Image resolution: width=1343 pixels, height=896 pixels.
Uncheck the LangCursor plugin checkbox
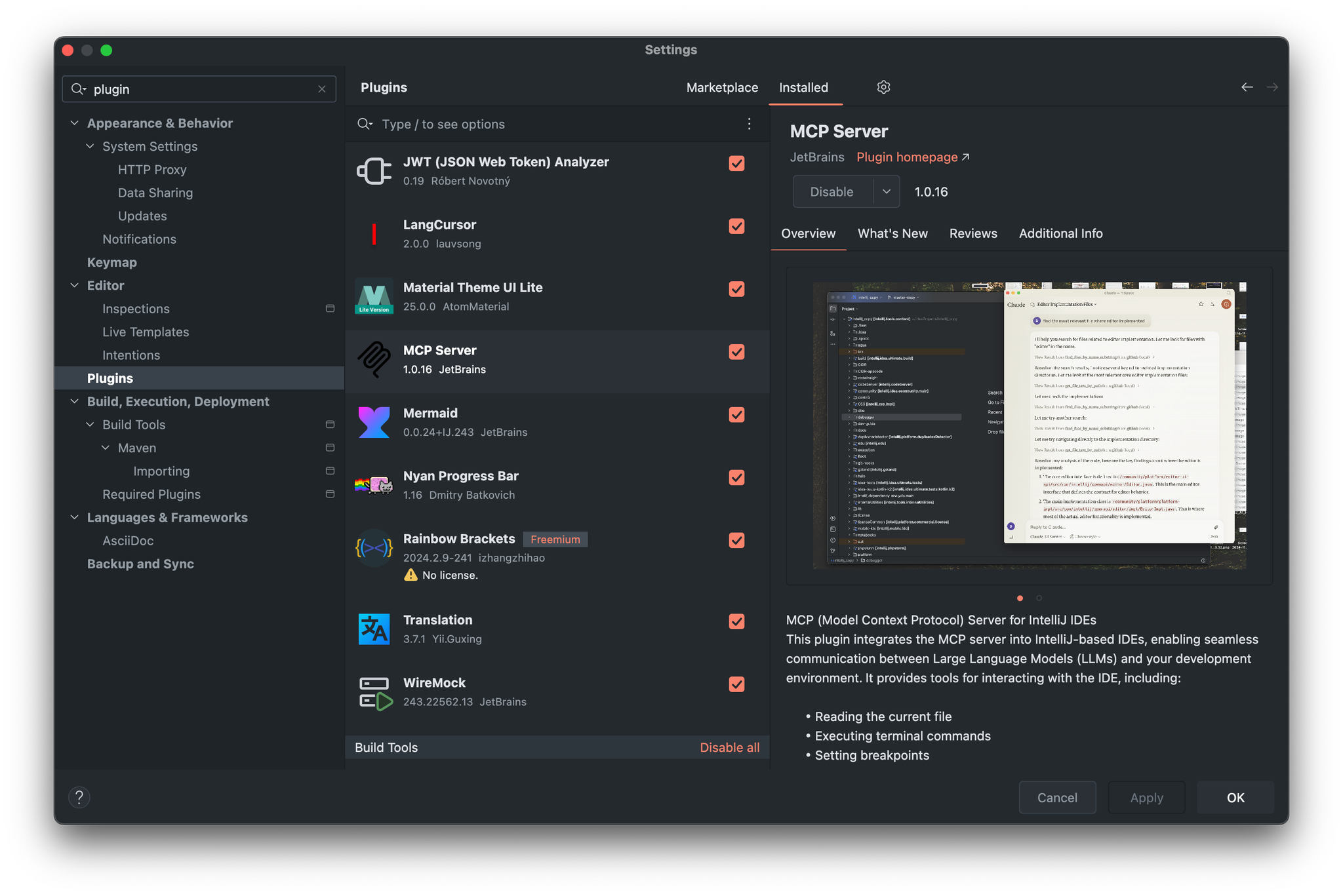(736, 226)
